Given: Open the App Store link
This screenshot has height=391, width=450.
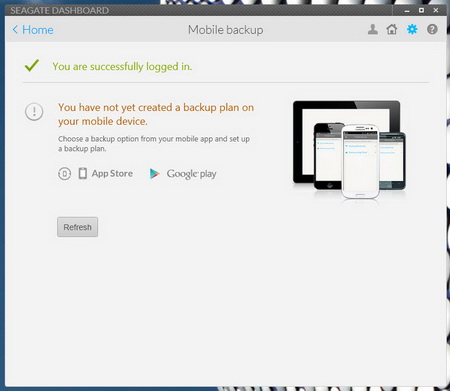Looking at the screenshot, I should pos(112,173).
